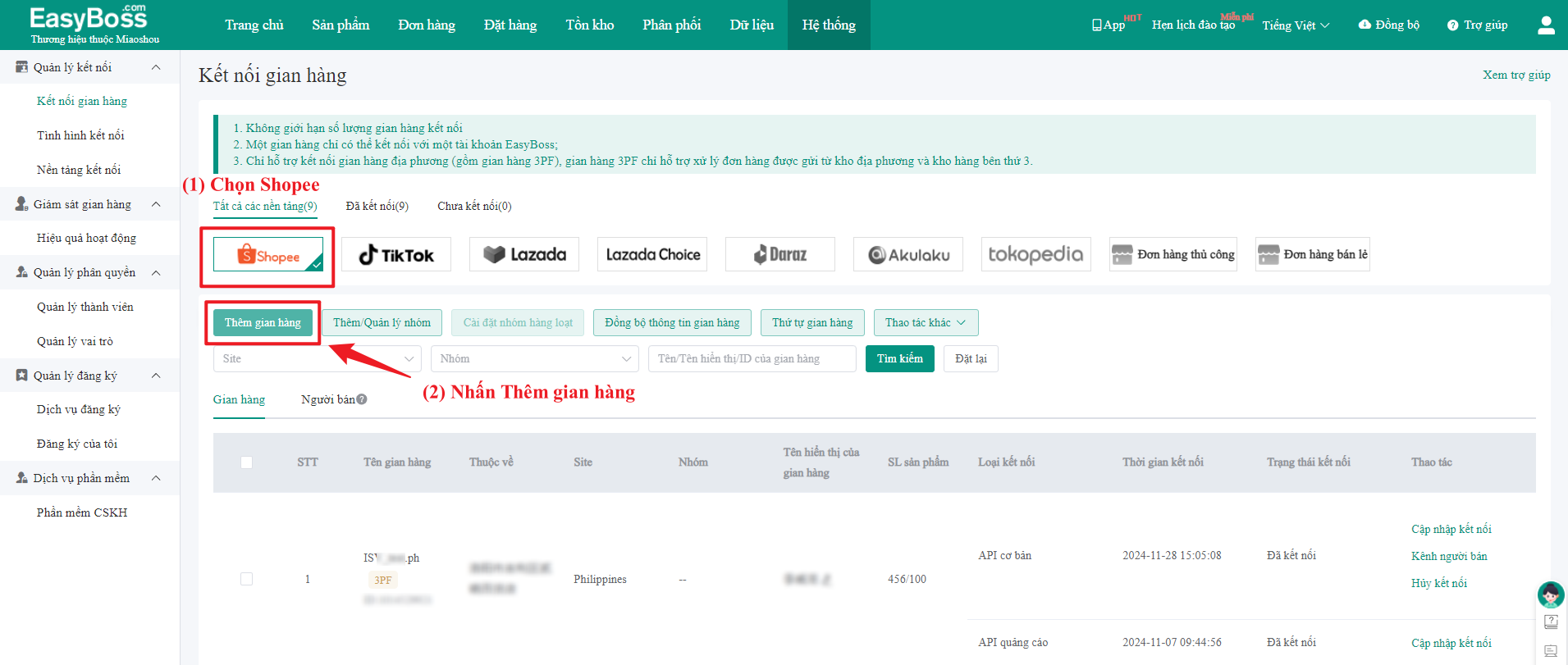Collapse the Giám sát gian hàng section
This screenshot has height=665, width=1568.
point(156,204)
